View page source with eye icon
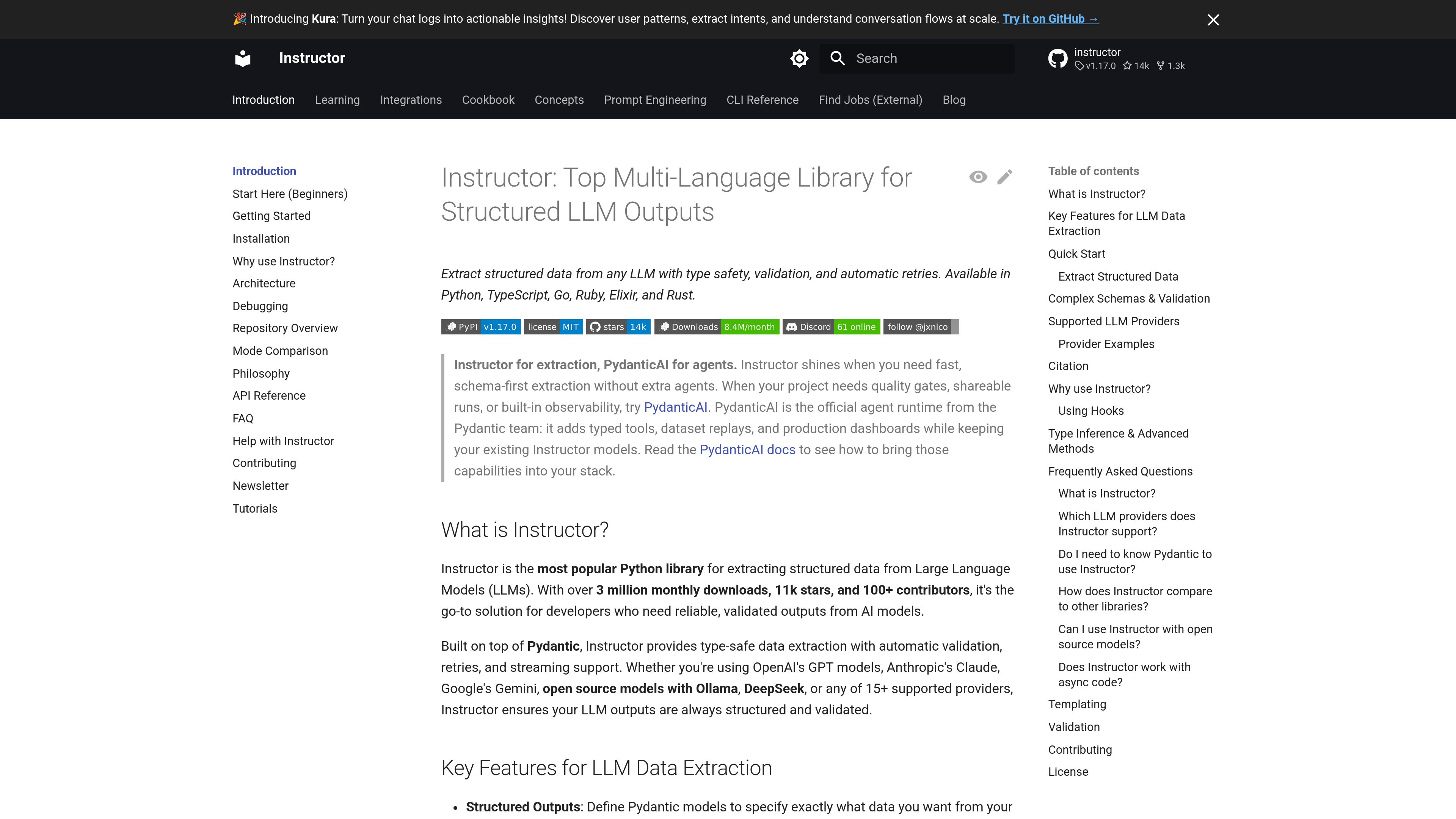 (978, 177)
